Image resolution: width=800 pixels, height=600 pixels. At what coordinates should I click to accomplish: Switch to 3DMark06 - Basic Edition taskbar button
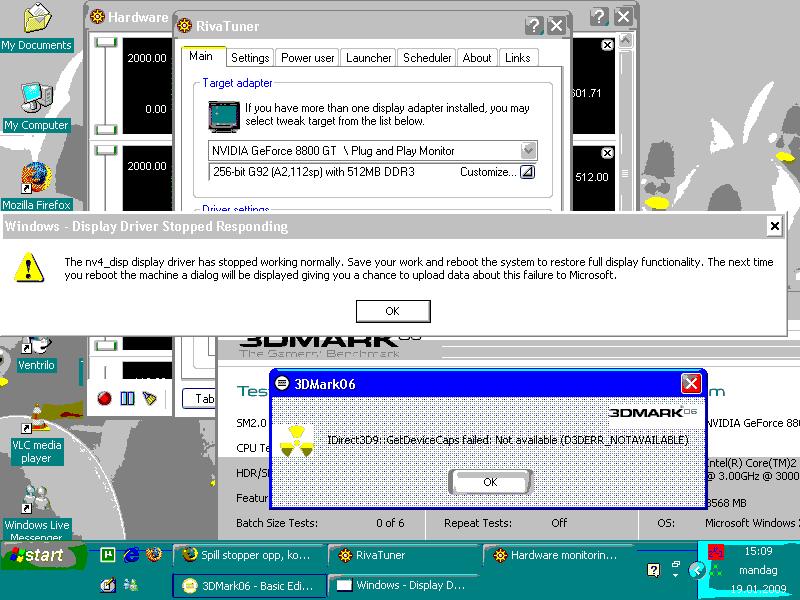pos(249,586)
